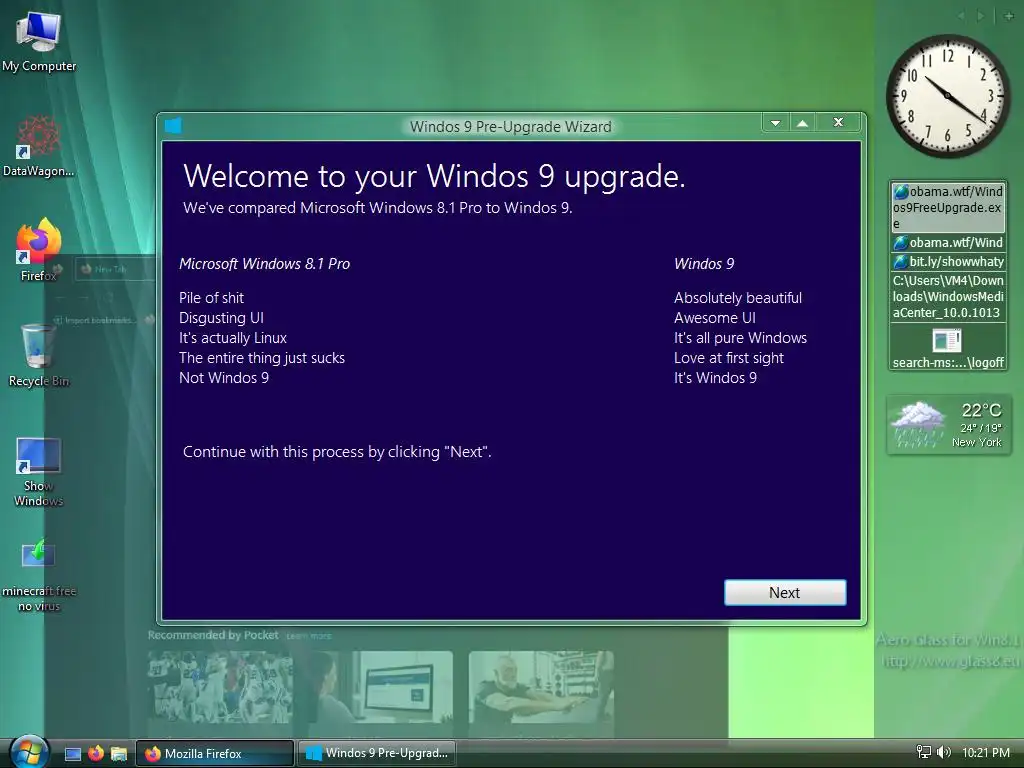Maximize the wizard using the up-arrow button
Image resolution: width=1024 pixels, height=768 pixels.
(x=803, y=123)
